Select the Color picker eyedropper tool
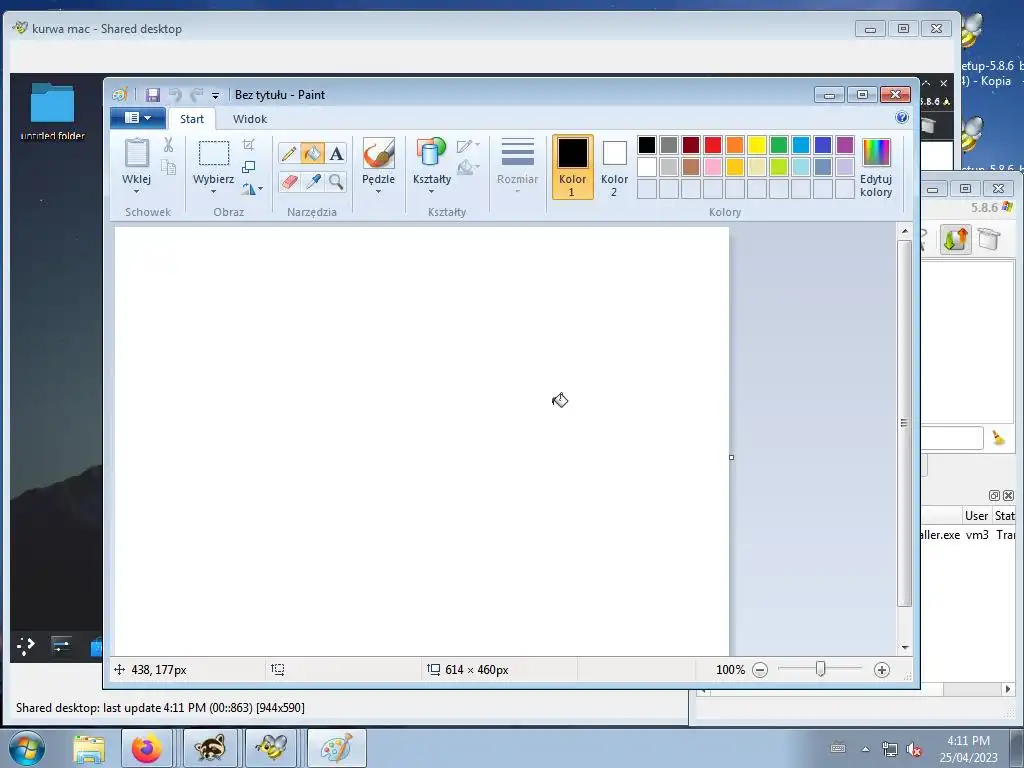Screen dimensions: 1024x768 pyautogui.click(x=313, y=182)
